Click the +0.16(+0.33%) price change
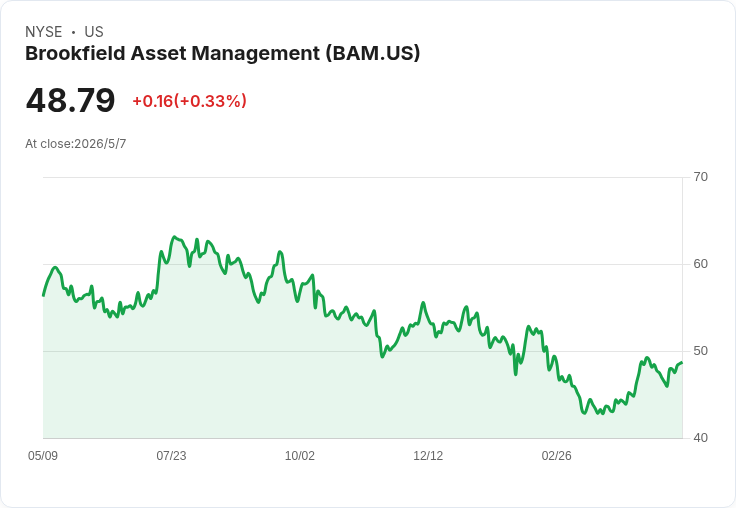The width and height of the screenshot is (736, 508). (190, 101)
